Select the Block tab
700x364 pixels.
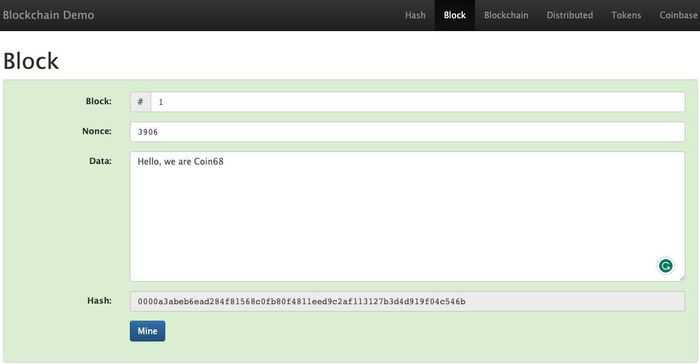click(454, 15)
